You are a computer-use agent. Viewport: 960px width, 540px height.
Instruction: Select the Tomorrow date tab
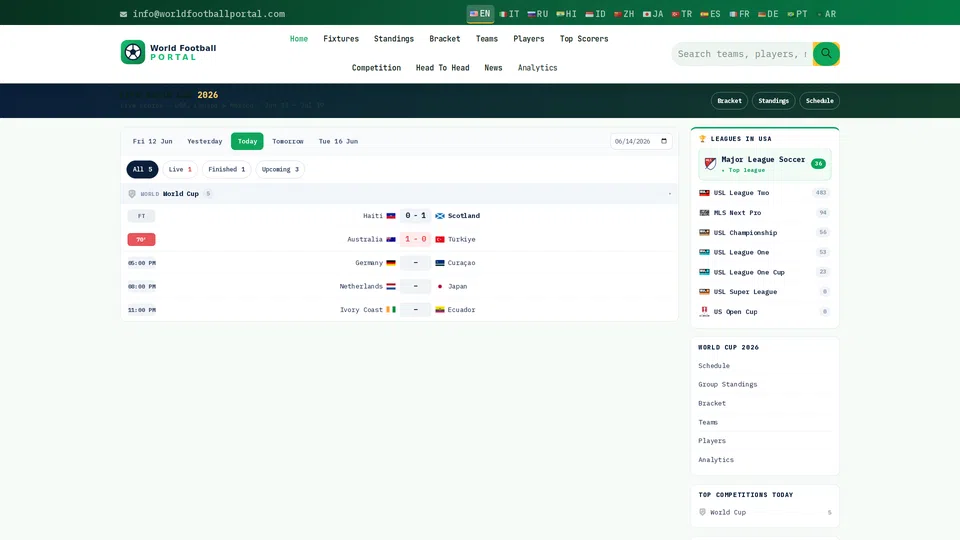coord(288,141)
